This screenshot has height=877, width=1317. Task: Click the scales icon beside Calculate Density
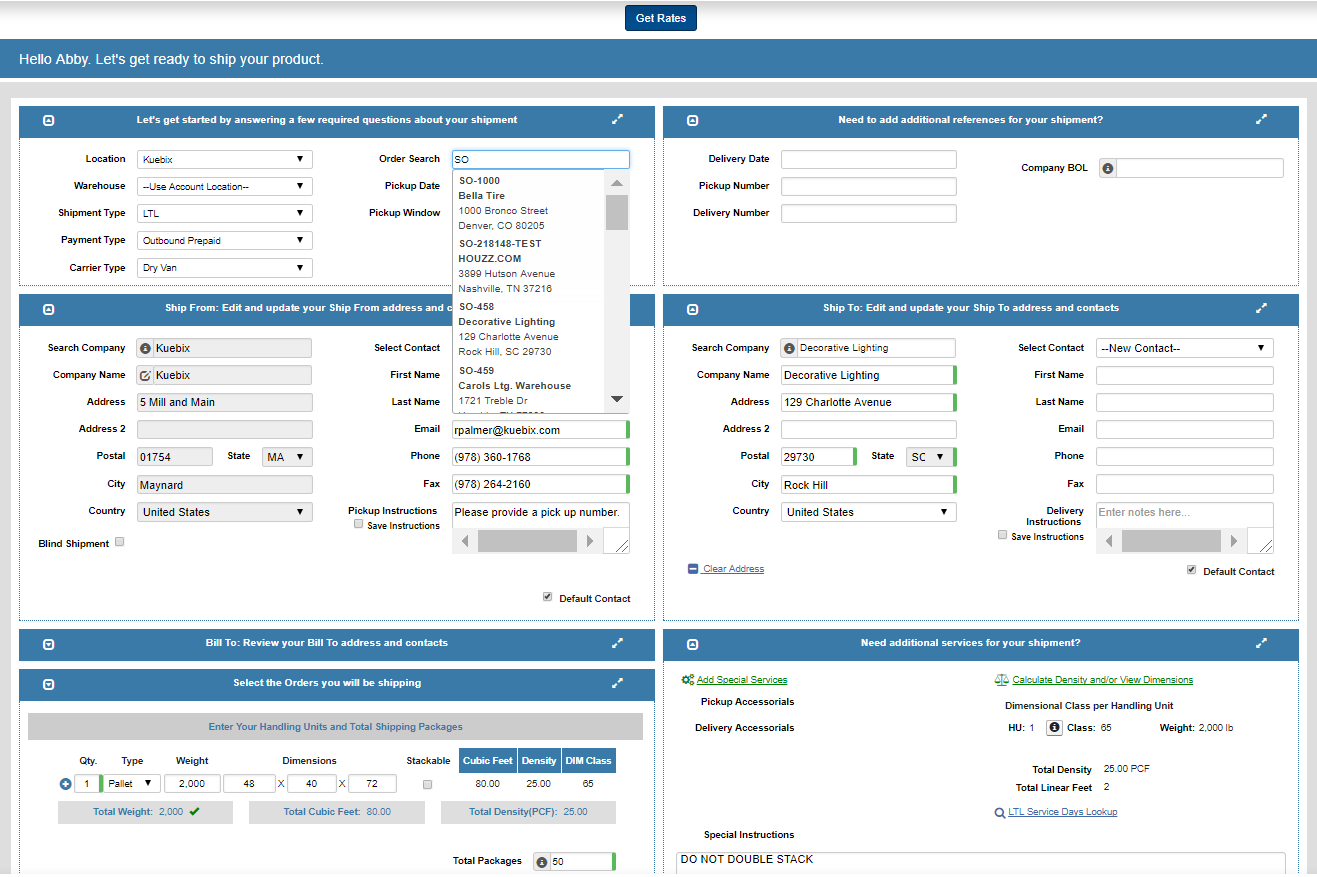point(1000,679)
